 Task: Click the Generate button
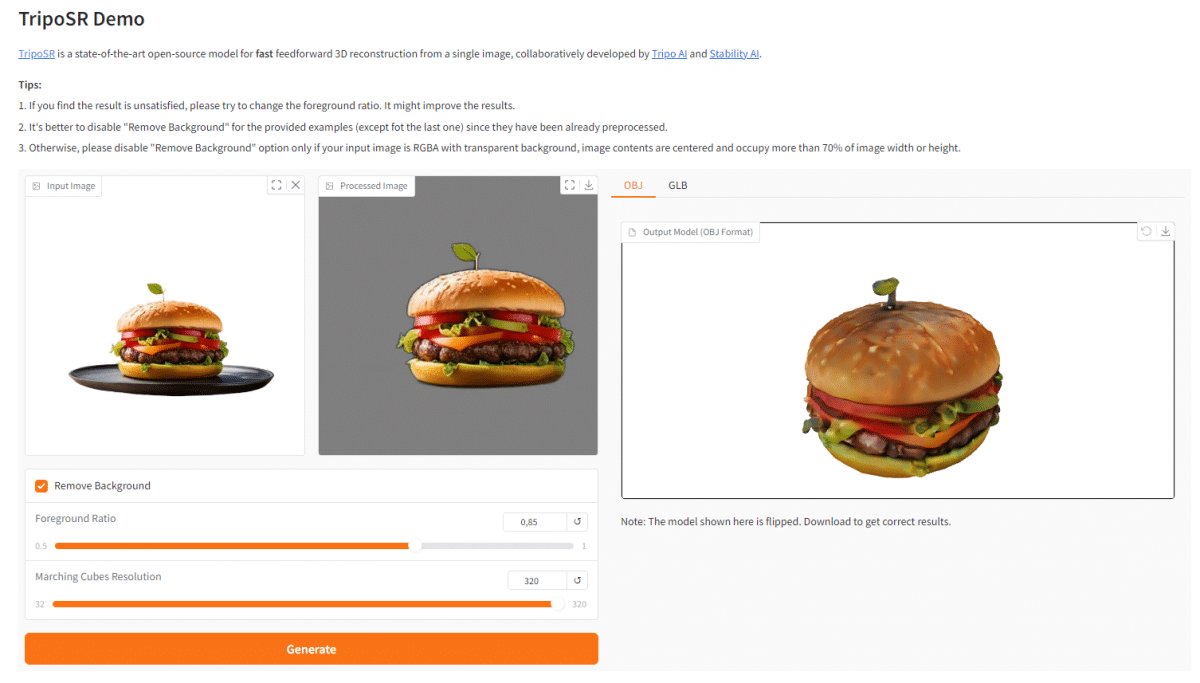[x=311, y=649]
